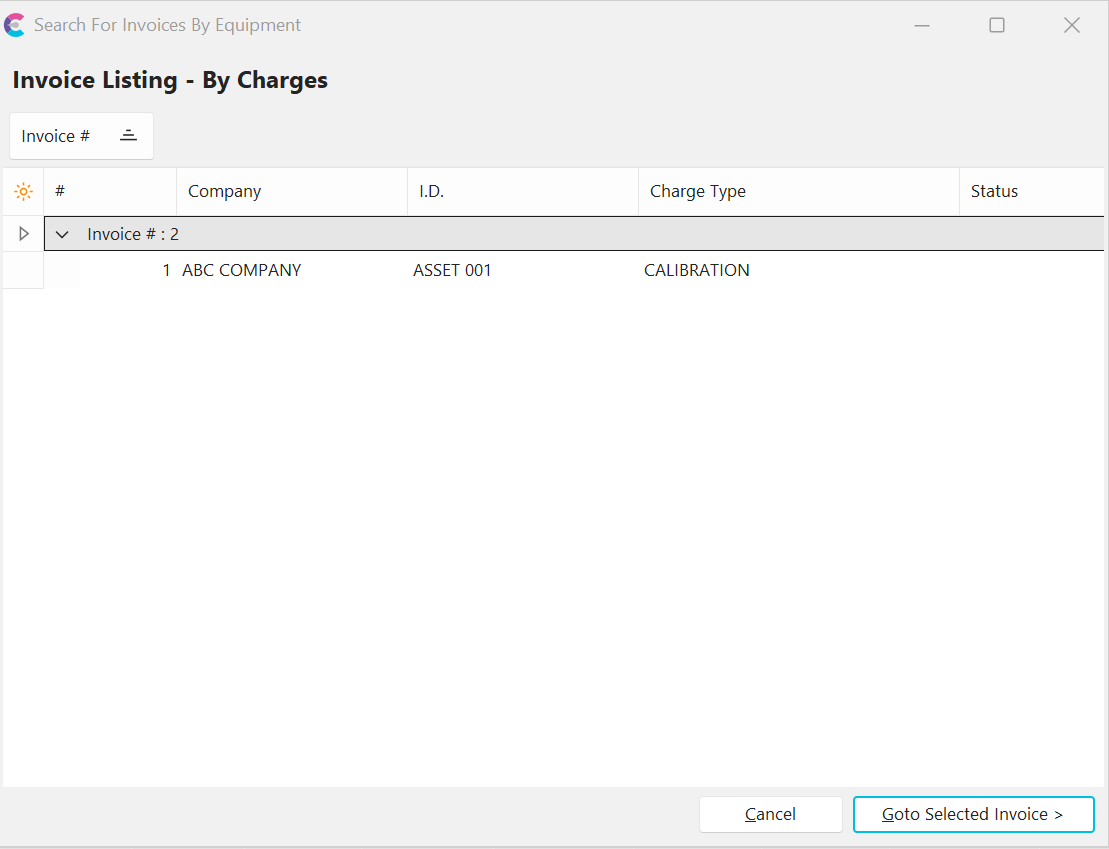This screenshot has width=1109, height=849.
Task: Sort by the Company column header
Action: click(291, 191)
